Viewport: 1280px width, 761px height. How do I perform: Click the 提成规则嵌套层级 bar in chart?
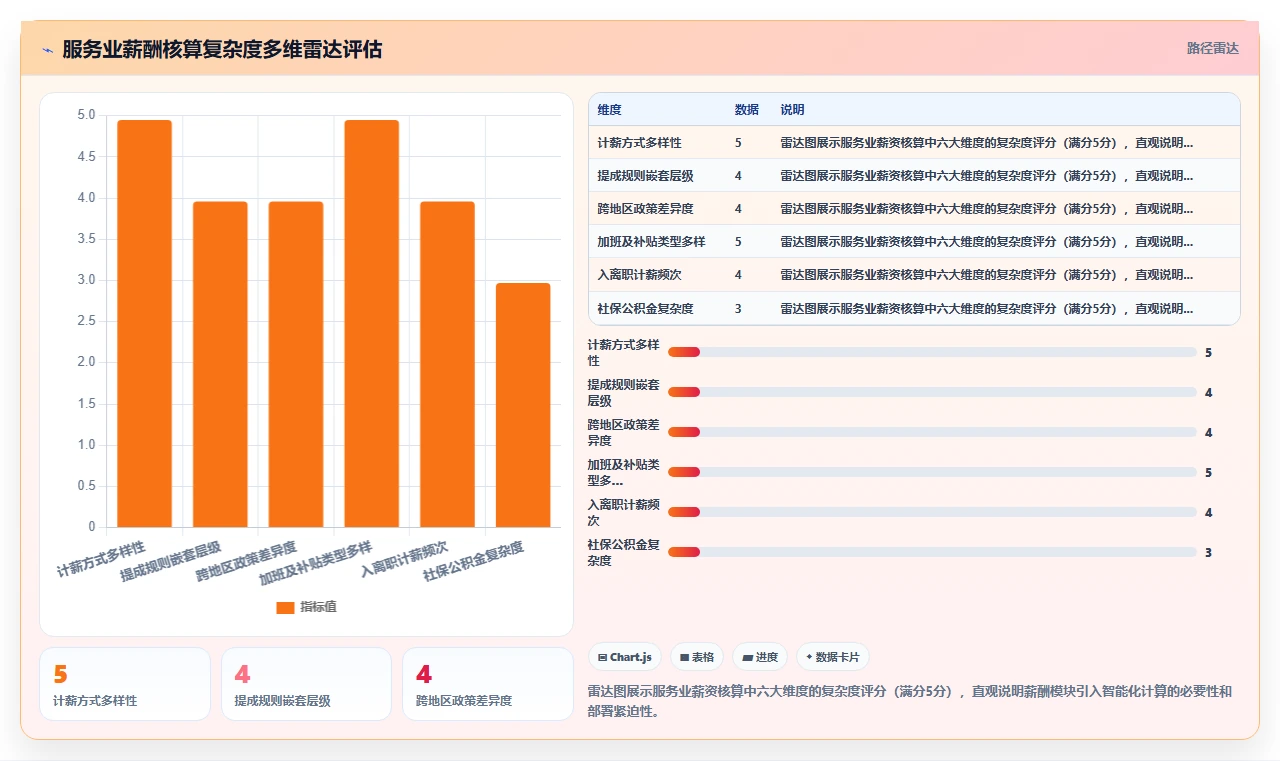pyautogui.click(x=220, y=364)
